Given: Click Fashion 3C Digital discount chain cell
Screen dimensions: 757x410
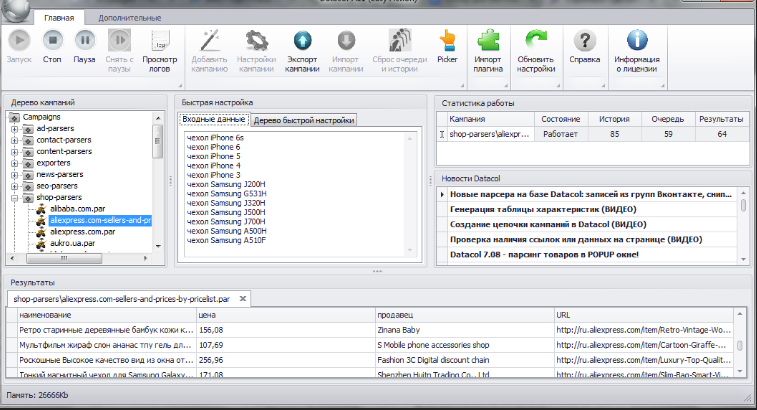Looking at the screenshot, I should pos(465,360).
